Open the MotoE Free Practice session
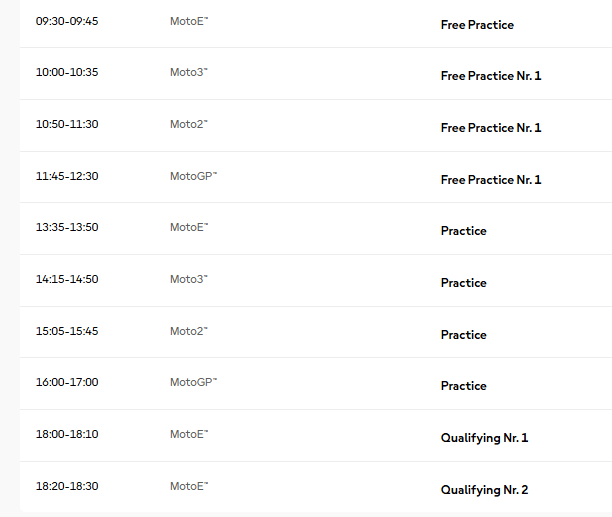This screenshot has width=612, height=517. [x=477, y=25]
